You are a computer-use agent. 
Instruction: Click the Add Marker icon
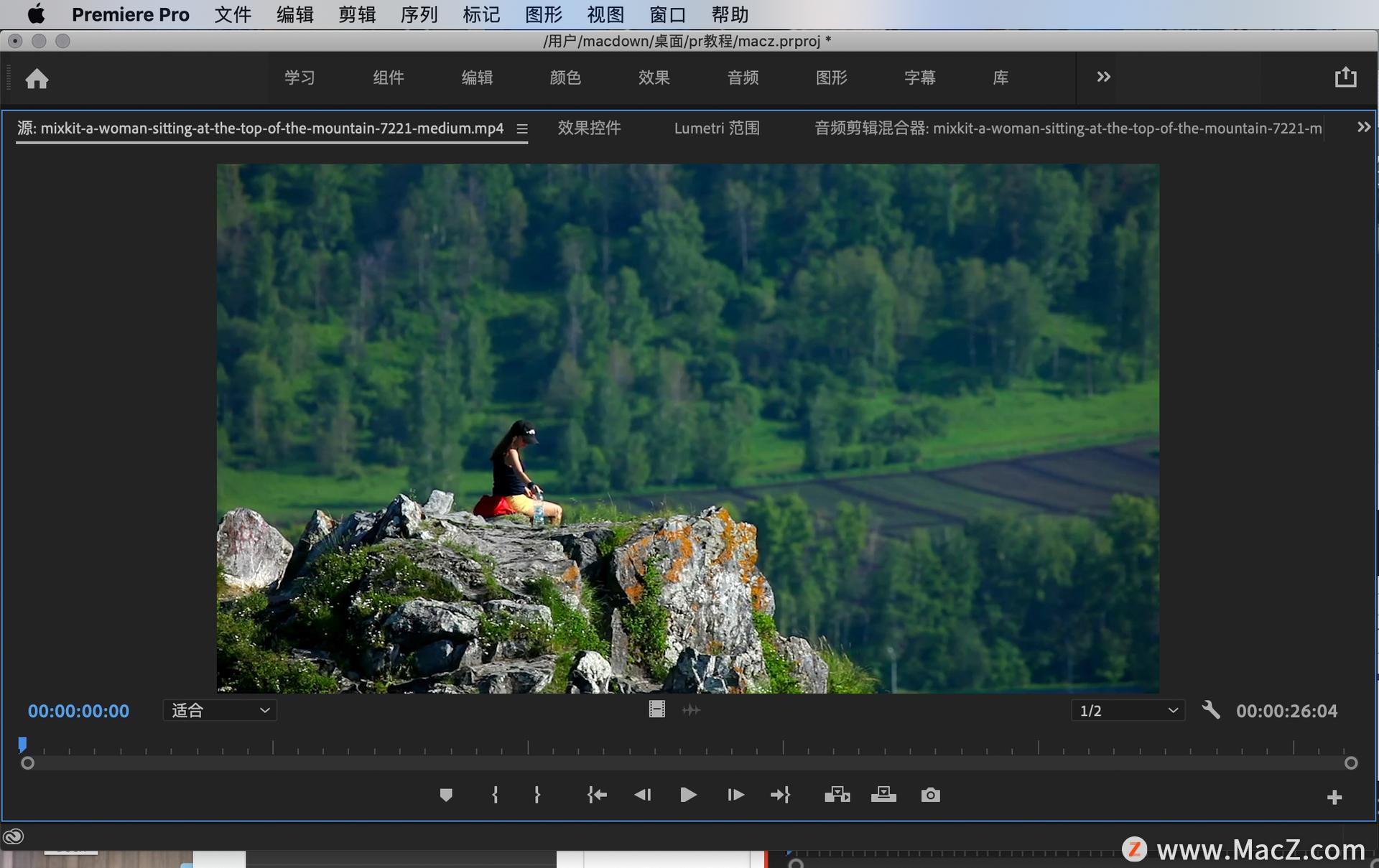tap(446, 795)
